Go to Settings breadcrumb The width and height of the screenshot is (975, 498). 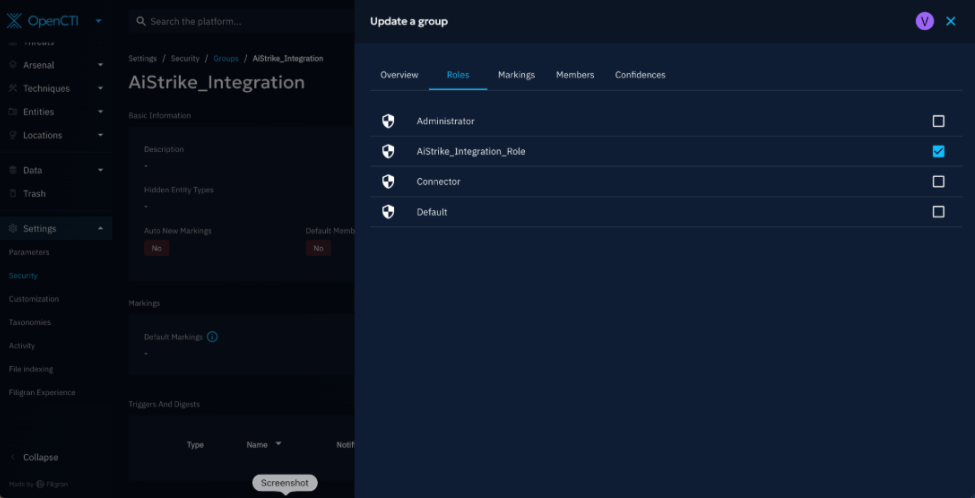point(142,58)
